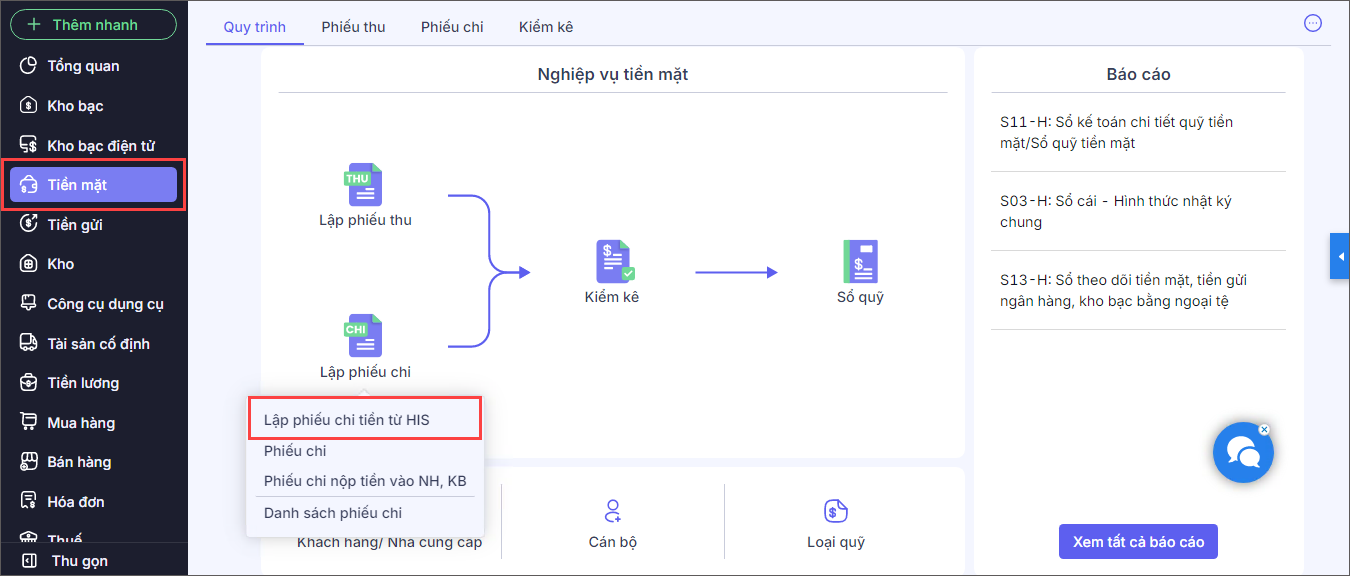Expand the right side panel arrow
The width and height of the screenshot is (1350, 576).
pyautogui.click(x=1340, y=257)
